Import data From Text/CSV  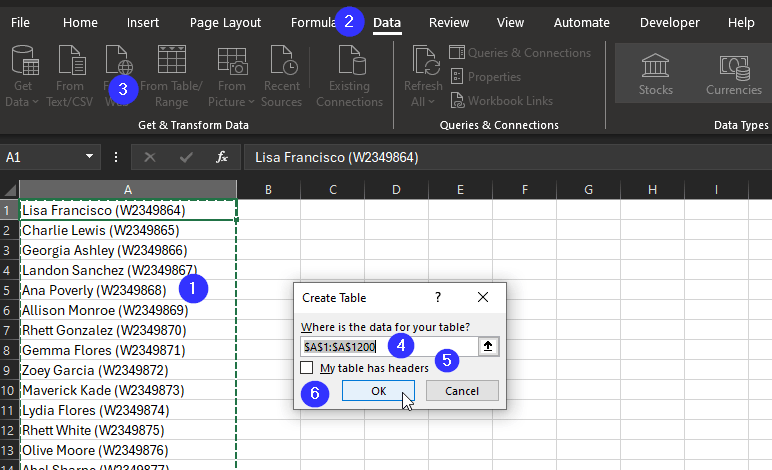pyautogui.click(x=70, y=76)
